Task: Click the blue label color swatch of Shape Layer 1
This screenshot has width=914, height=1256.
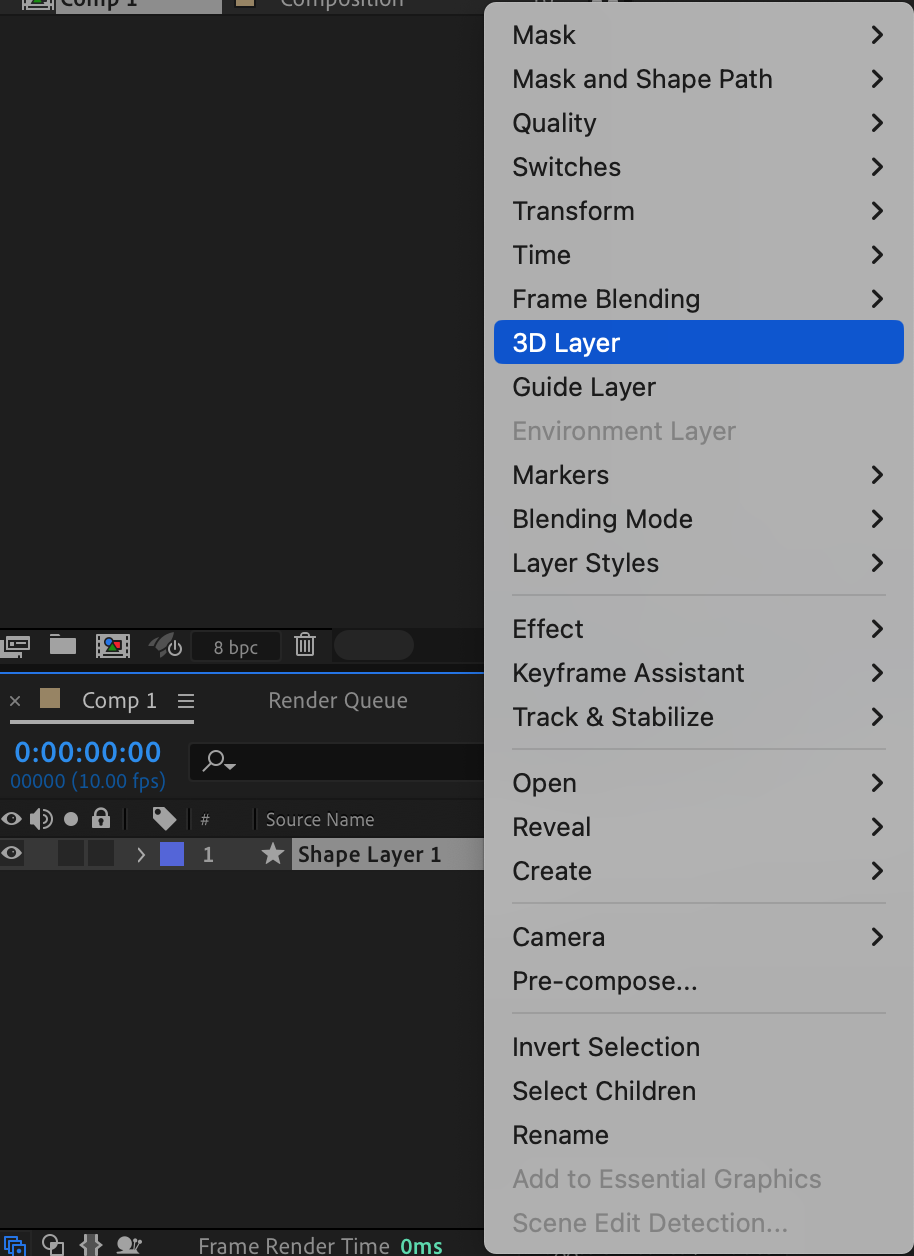Action: point(172,855)
